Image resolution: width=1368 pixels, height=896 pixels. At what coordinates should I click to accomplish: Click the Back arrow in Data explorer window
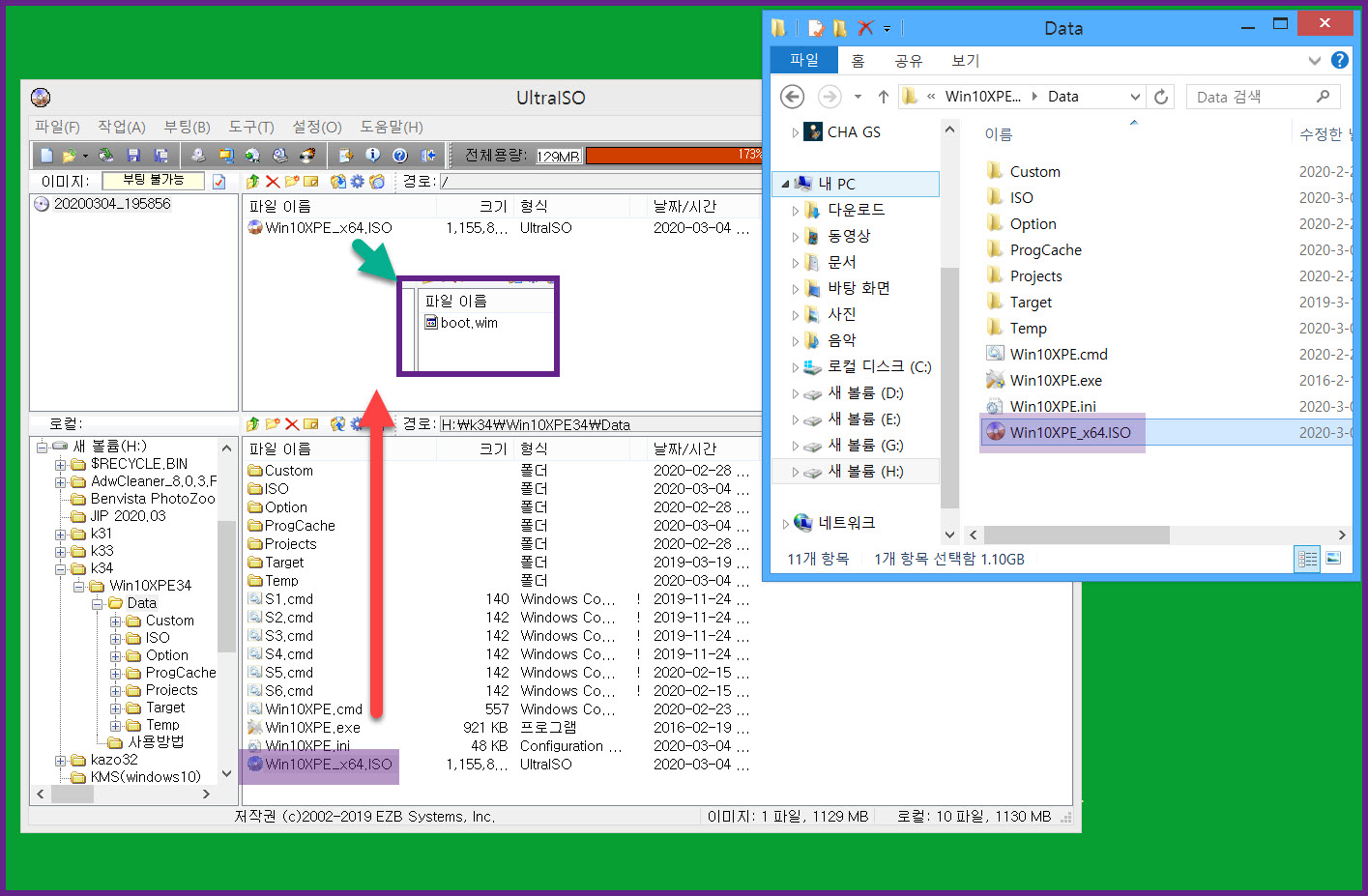tap(792, 97)
